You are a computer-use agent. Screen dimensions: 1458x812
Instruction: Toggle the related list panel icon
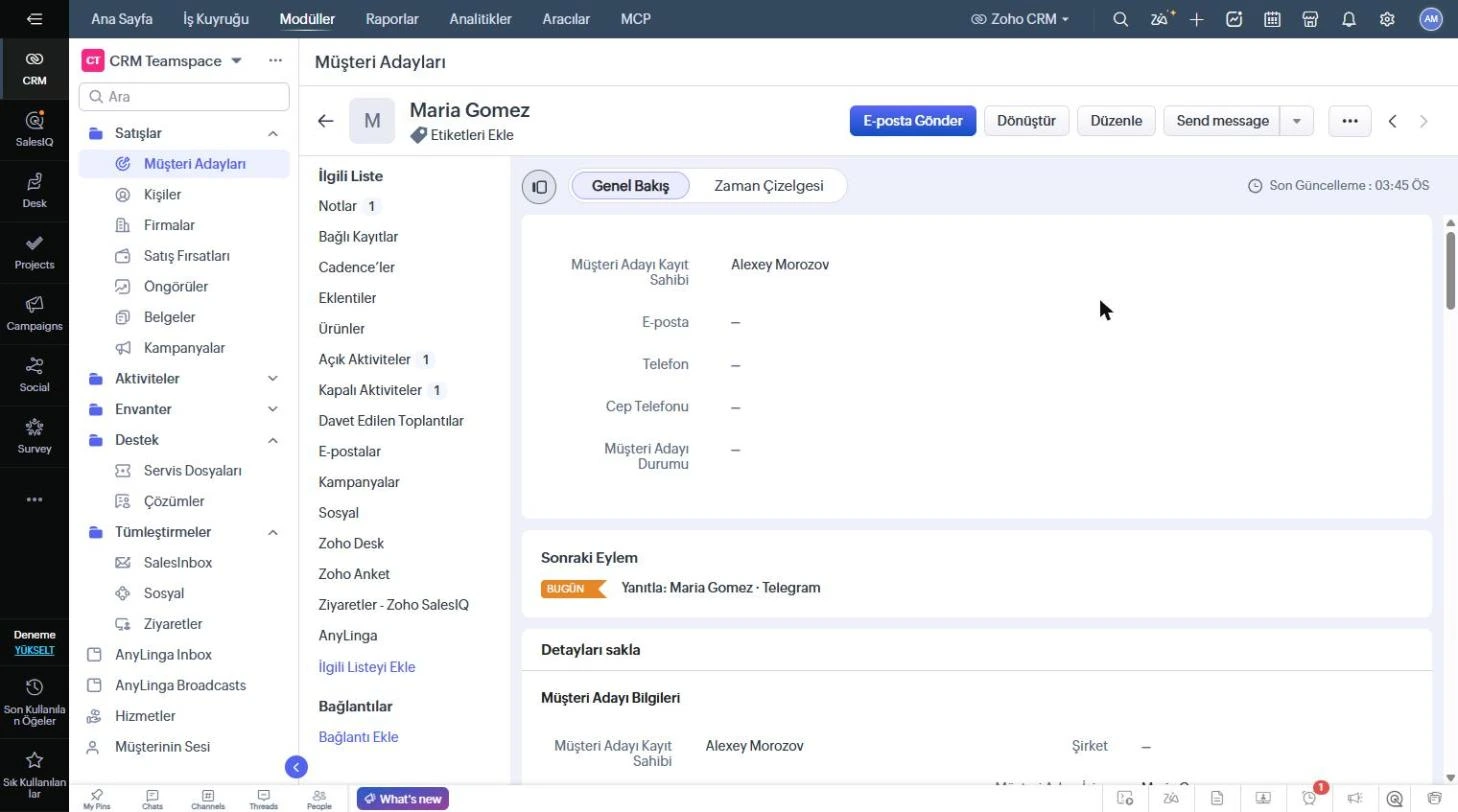pyautogui.click(x=539, y=186)
